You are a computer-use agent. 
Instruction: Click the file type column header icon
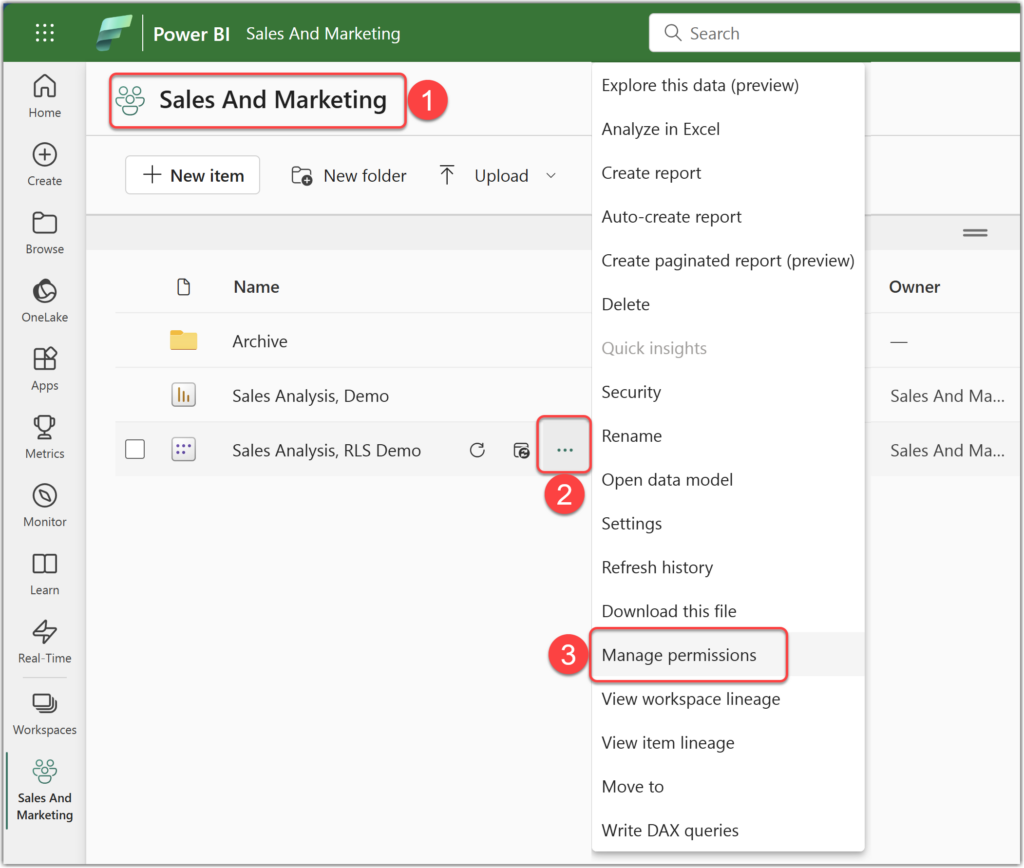pyautogui.click(x=184, y=287)
